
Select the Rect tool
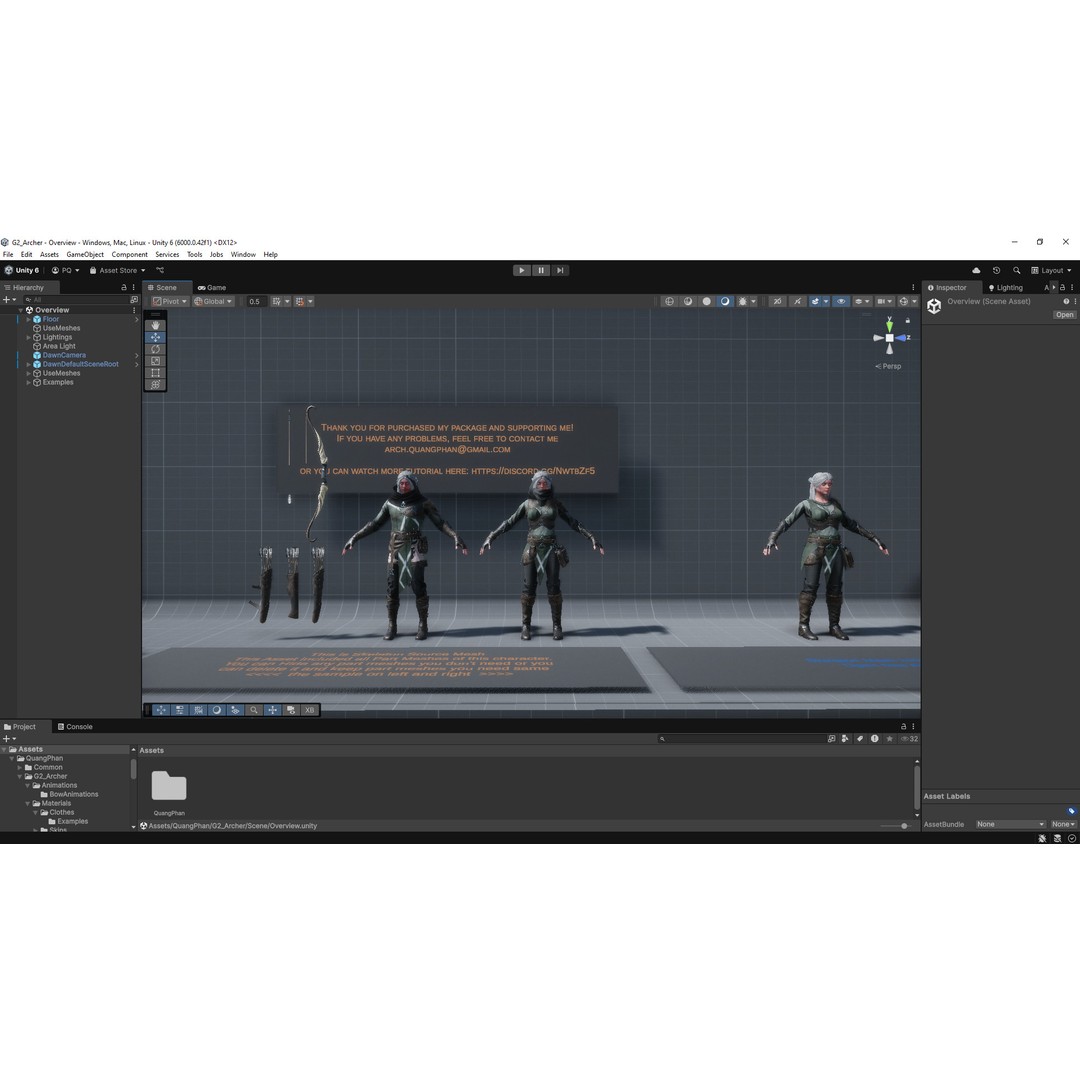[x=155, y=373]
